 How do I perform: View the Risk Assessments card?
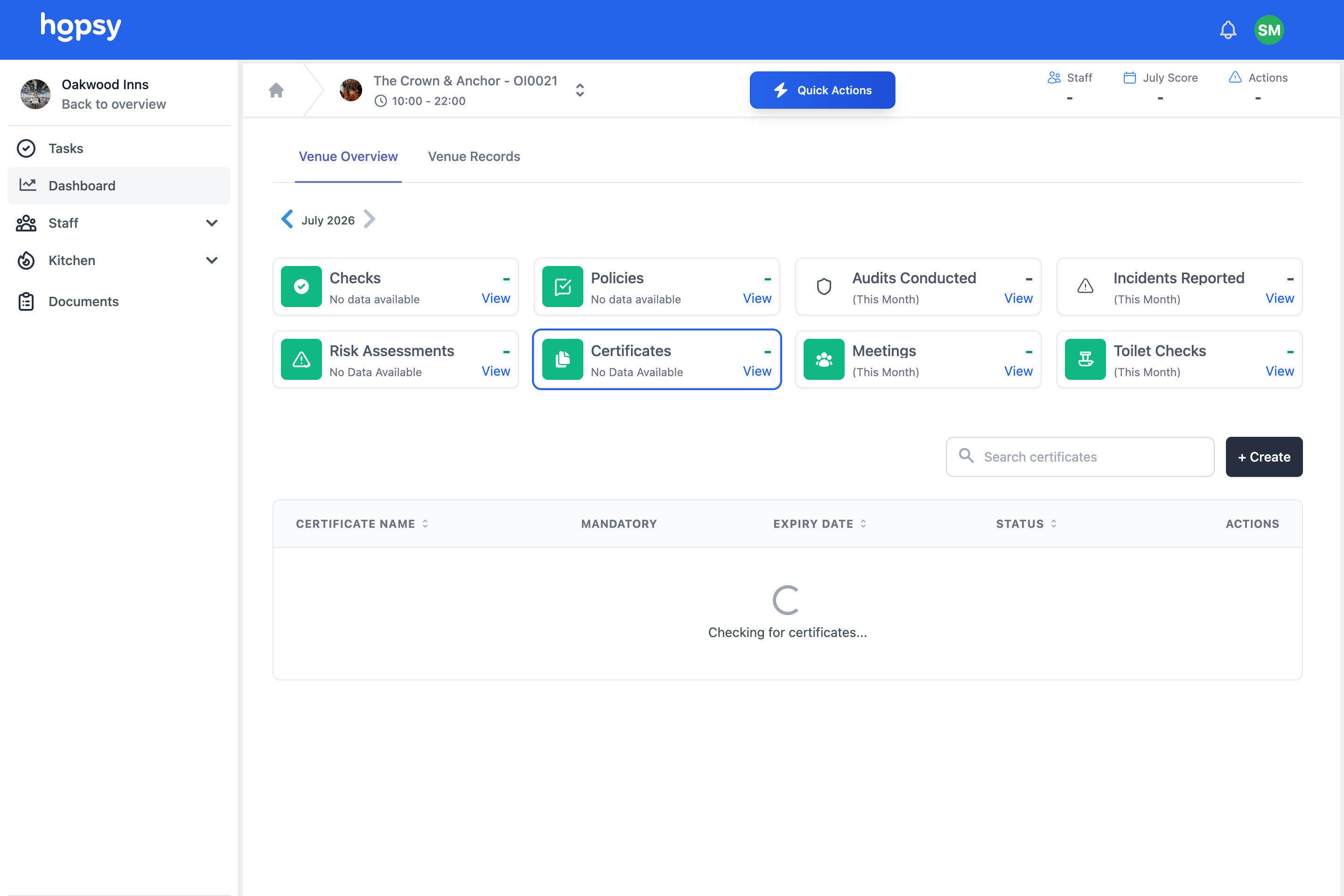(x=496, y=371)
